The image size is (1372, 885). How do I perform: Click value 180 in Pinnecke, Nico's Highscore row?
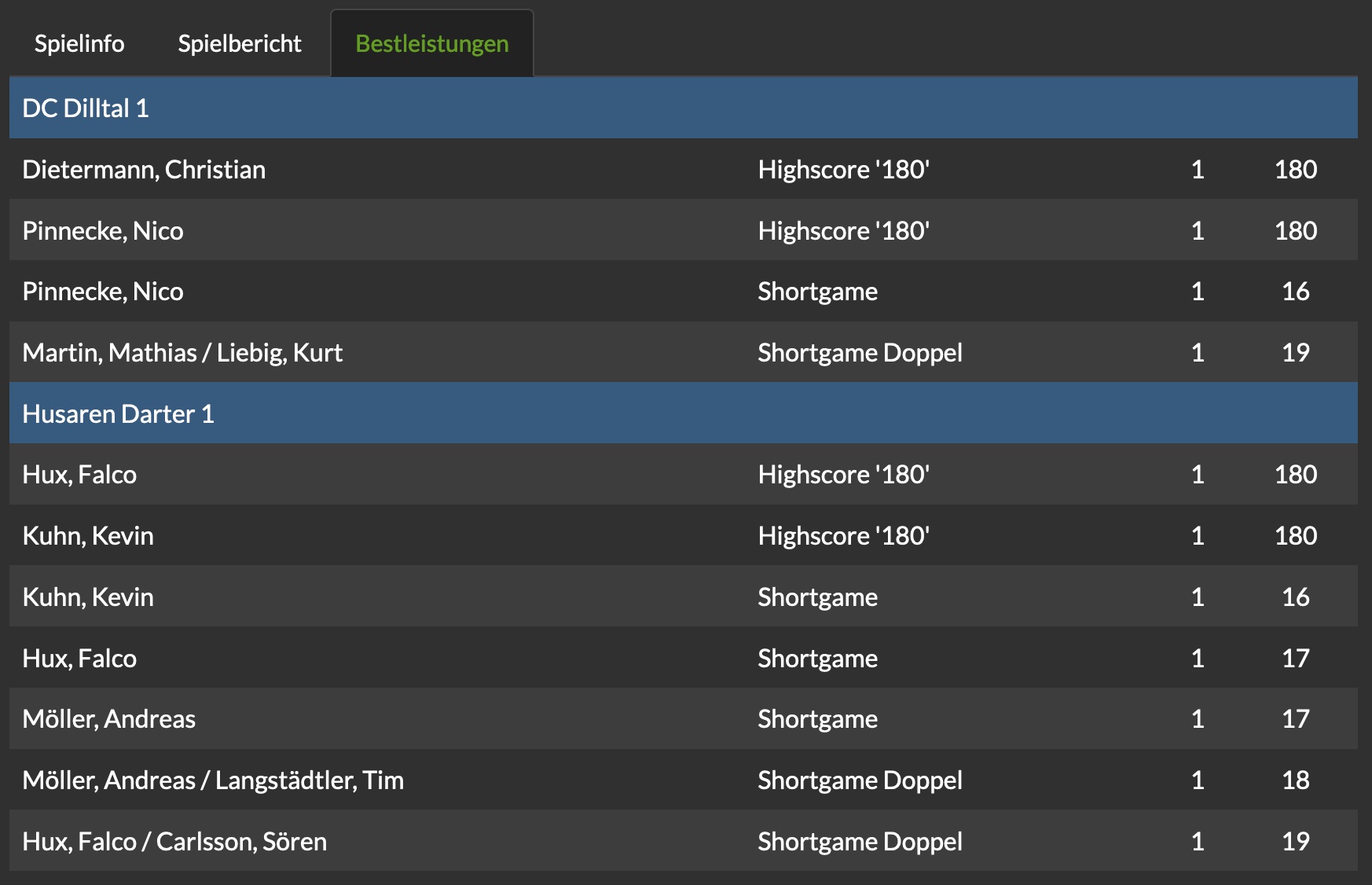coord(1296,231)
